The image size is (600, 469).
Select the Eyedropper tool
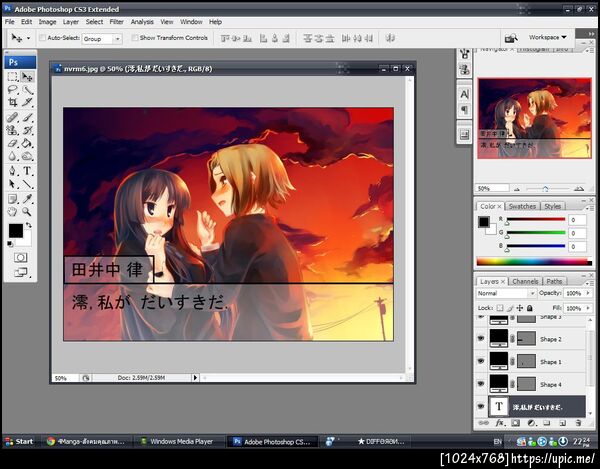(x=27, y=199)
